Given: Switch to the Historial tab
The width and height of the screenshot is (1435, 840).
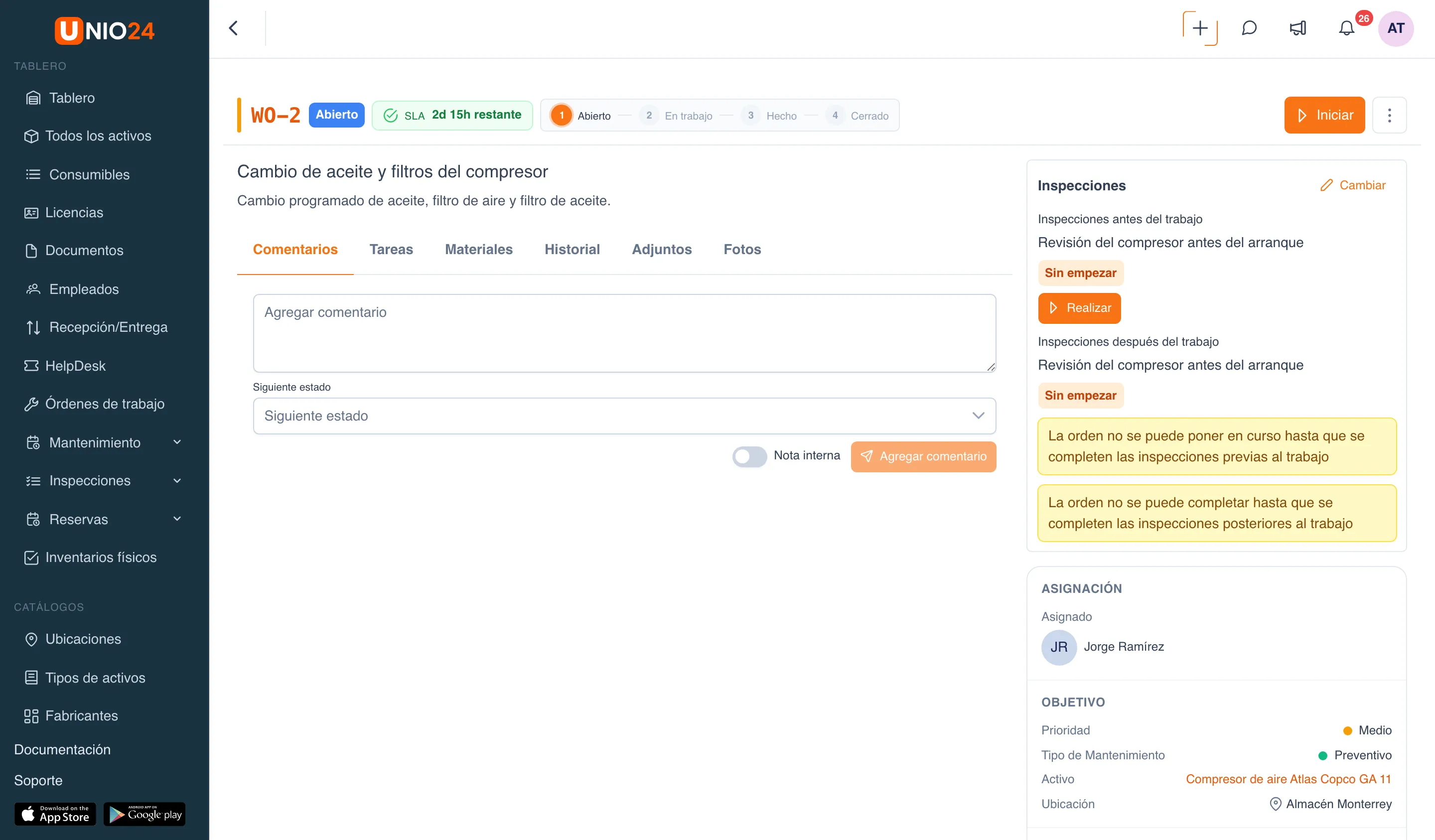Looking at the screenshot, I should (572, 250).
